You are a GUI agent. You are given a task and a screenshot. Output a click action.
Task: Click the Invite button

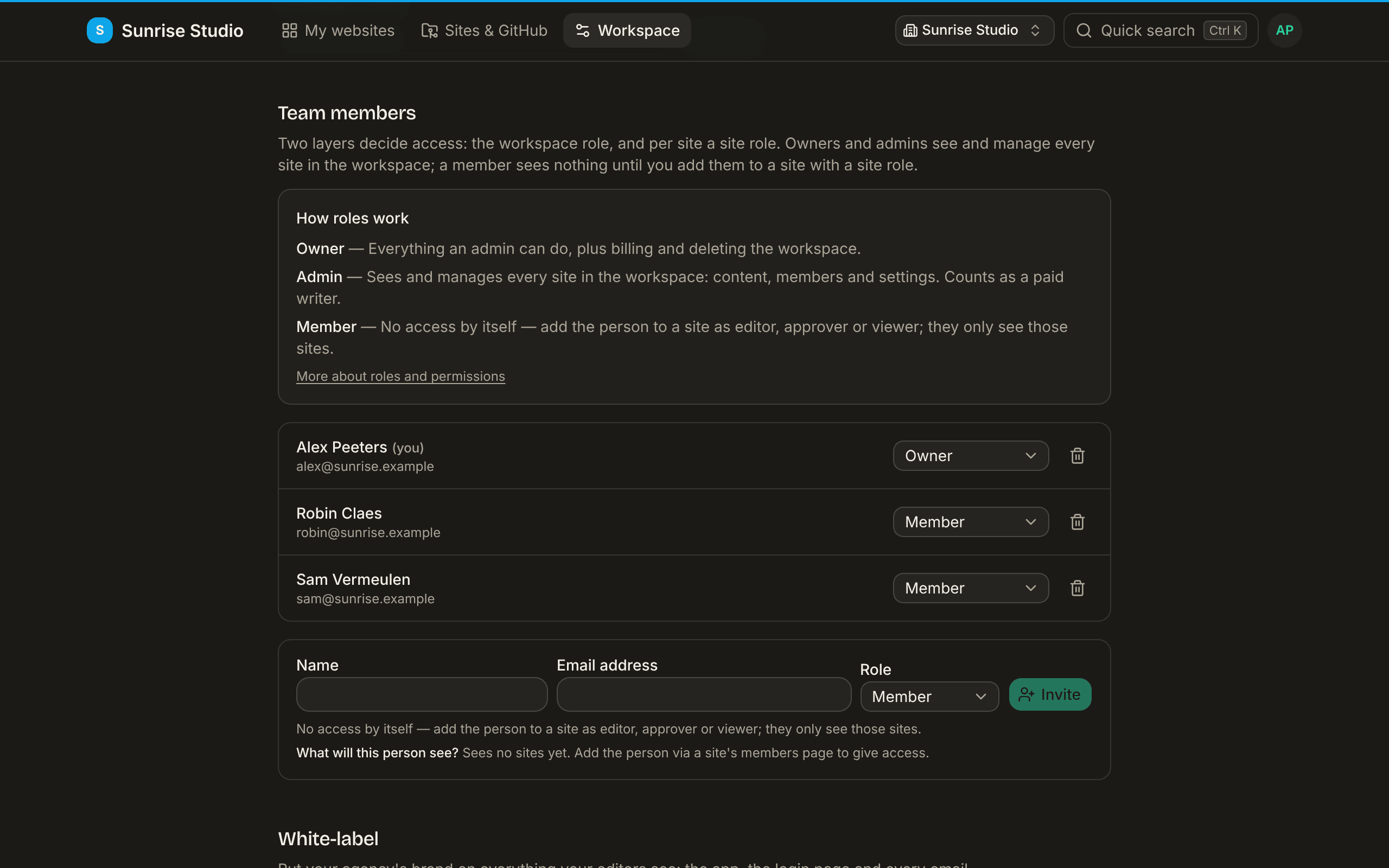point(1050,694)
